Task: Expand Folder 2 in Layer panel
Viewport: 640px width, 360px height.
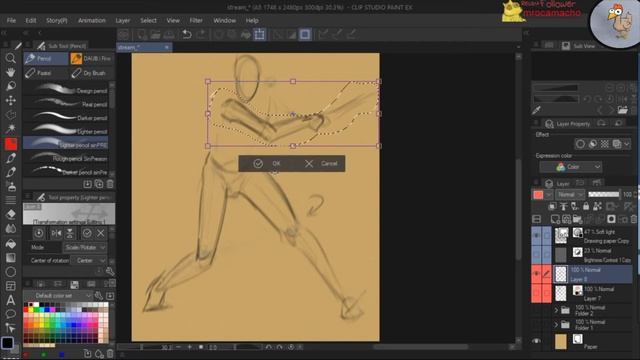Action: (556, 311)
